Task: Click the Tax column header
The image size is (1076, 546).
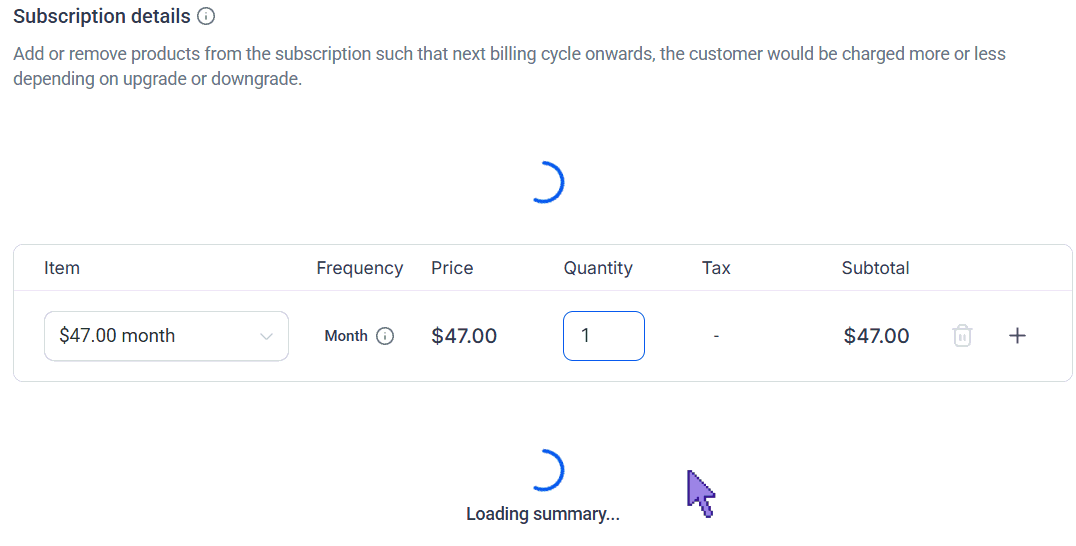Action: (x=716, y=268)
